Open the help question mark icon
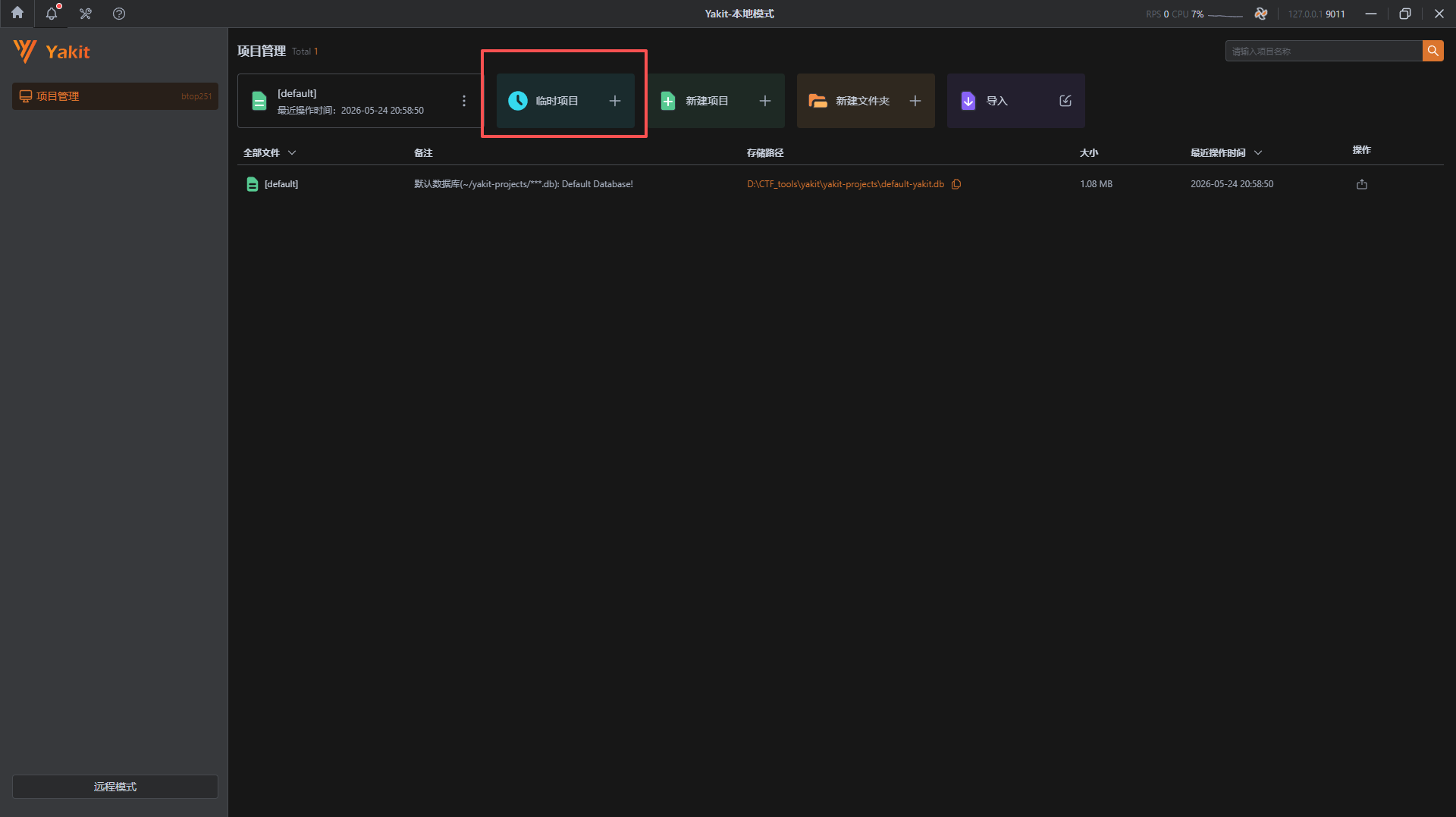Screen dimensions: 1456x817 tap(119, 14)
